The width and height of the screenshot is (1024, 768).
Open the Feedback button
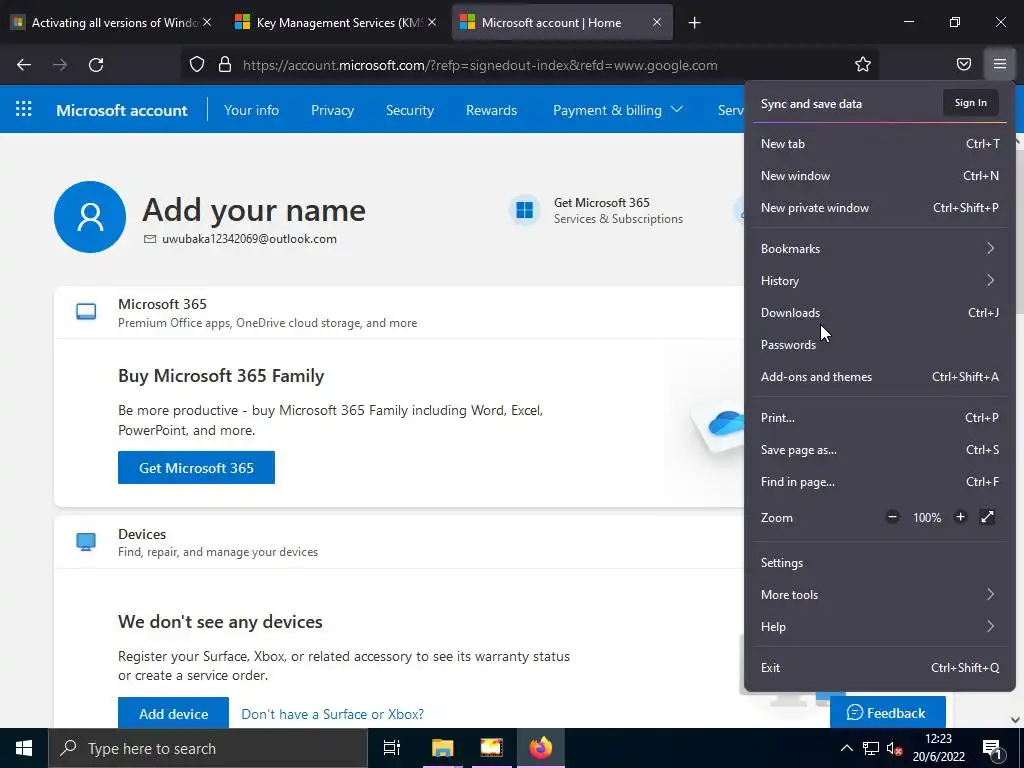[888, 712]
